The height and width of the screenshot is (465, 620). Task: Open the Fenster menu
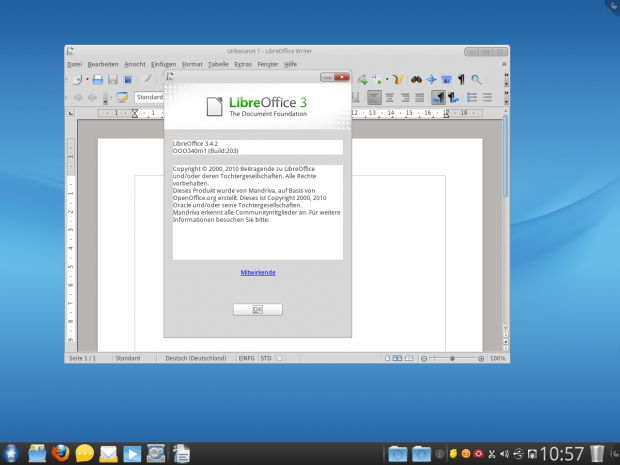(x=268, y=64)
